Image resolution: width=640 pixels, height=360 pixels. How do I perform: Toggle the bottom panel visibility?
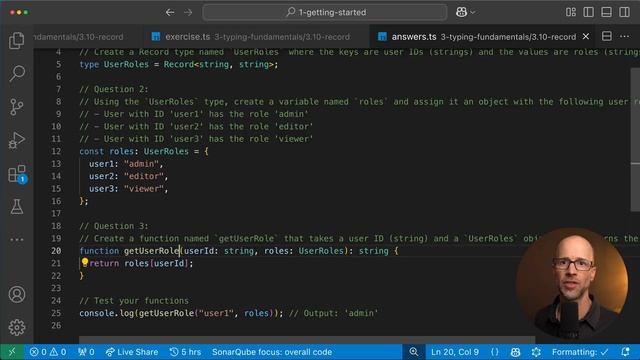607,12
